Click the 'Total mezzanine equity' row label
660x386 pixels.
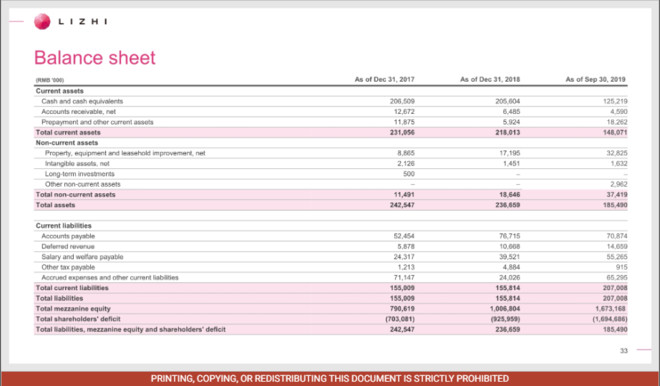73,309
